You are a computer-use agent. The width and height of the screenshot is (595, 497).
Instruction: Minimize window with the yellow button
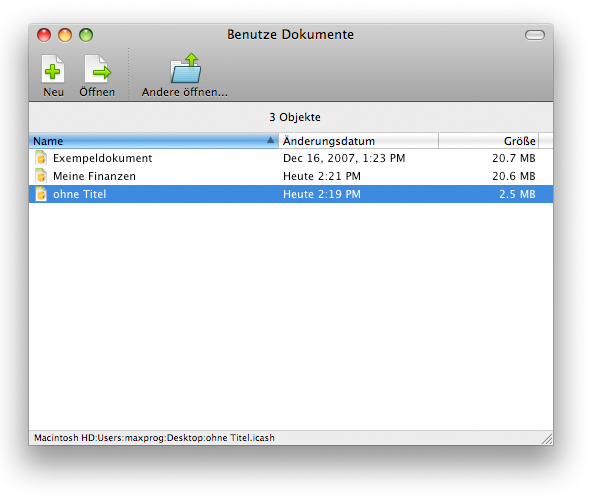pyautogui.click(x=65, y=35)
